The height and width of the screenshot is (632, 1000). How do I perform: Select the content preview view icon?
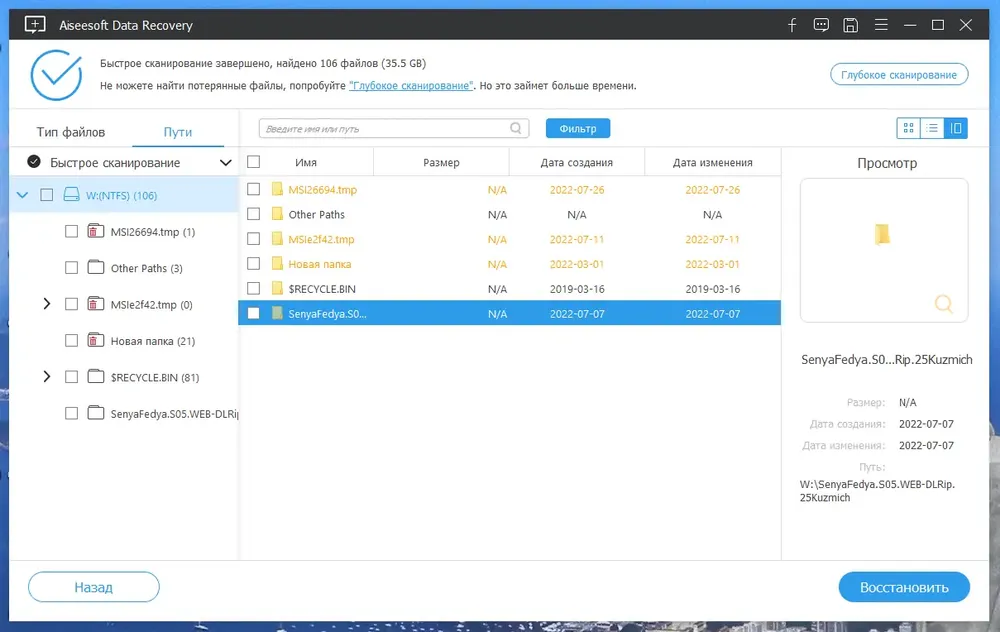[955, 128]
